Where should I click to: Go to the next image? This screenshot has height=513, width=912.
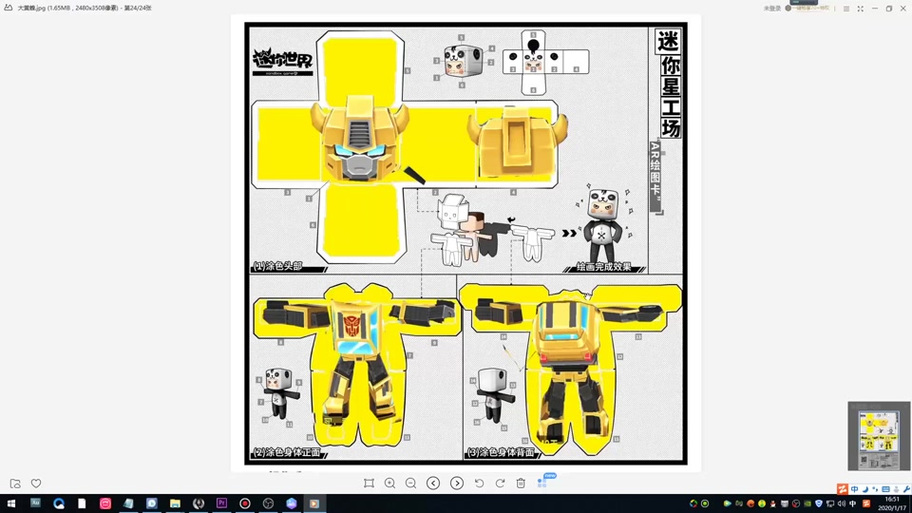[457, 483]
